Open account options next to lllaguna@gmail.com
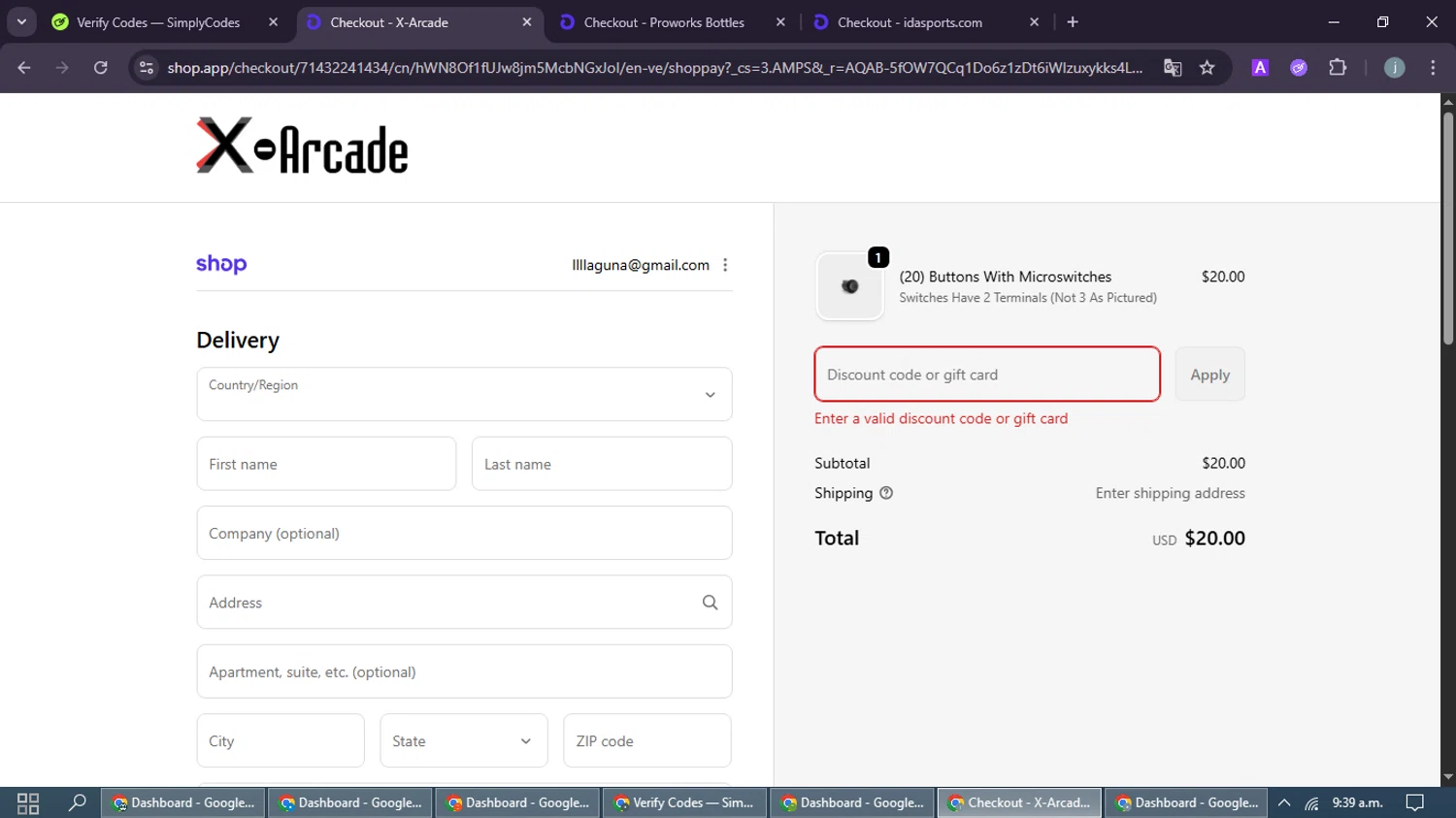Viewport: 1456px width, 818px height. pyautogui.click(x=725, y=265)
